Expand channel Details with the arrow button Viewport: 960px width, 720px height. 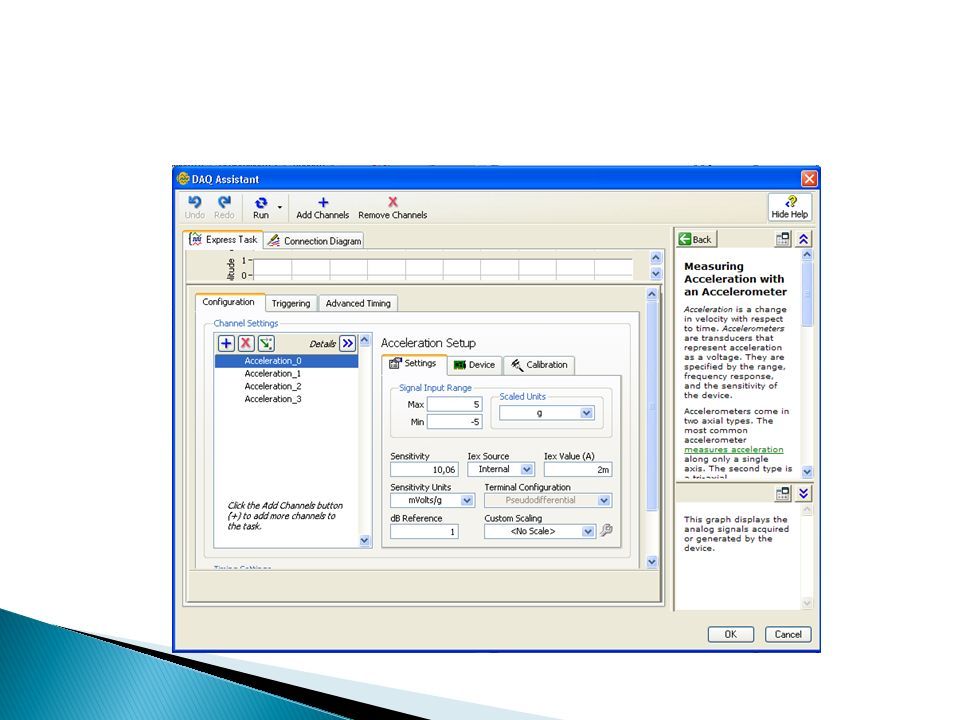(348, 343)
